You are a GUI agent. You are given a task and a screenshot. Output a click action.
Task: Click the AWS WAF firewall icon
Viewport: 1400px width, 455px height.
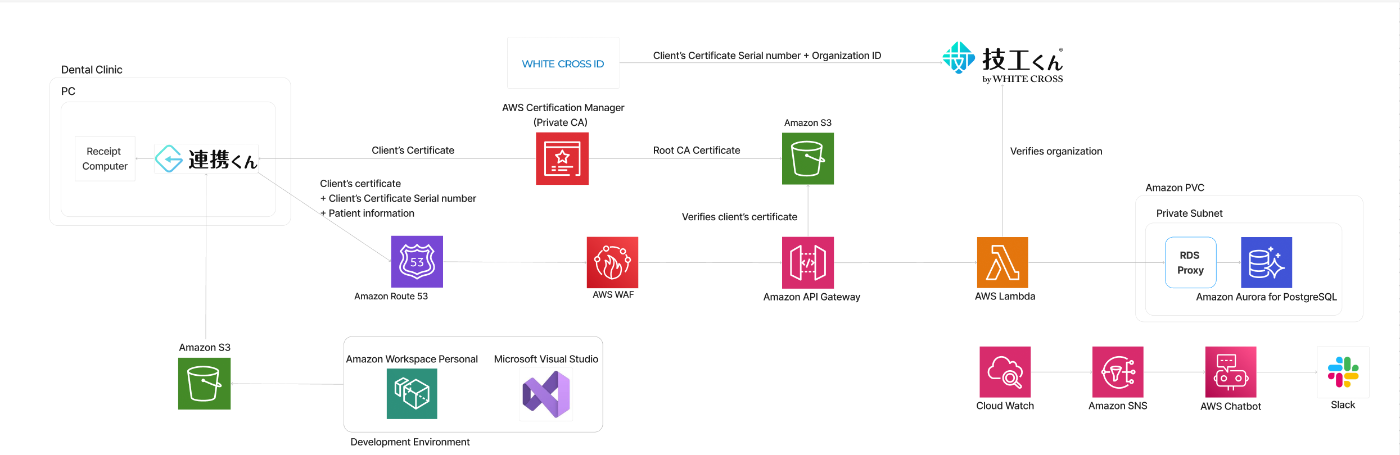point(612,262)
